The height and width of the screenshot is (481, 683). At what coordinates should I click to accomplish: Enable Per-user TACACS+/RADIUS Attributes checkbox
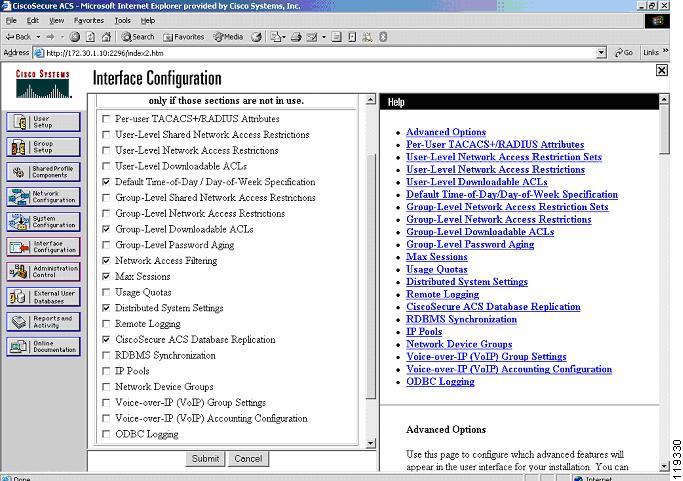tap(106, 119)
